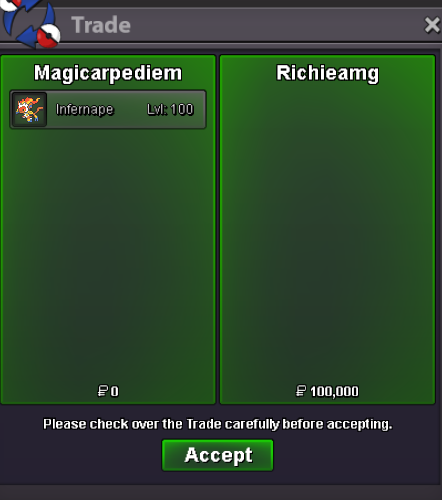Click the Magicarpediem player name
442x500 pixels.
coord(108,73)
